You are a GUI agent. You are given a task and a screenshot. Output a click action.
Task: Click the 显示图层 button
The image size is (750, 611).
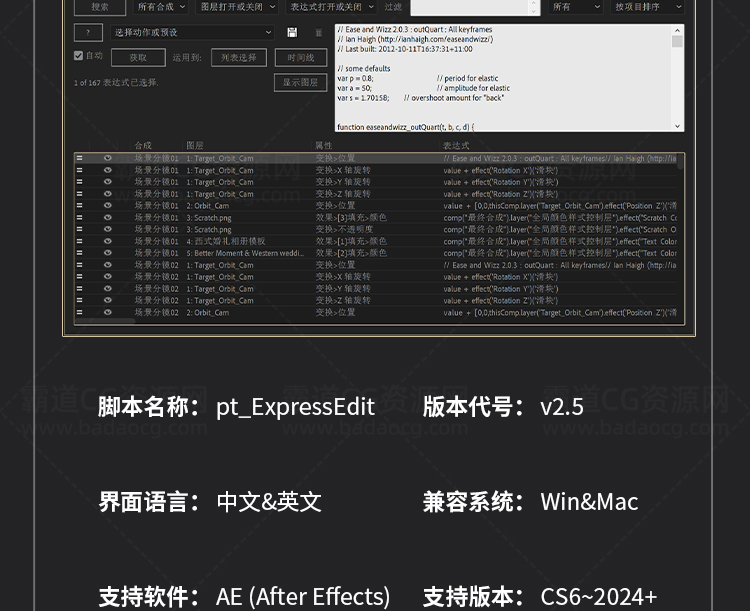(300, 82)
